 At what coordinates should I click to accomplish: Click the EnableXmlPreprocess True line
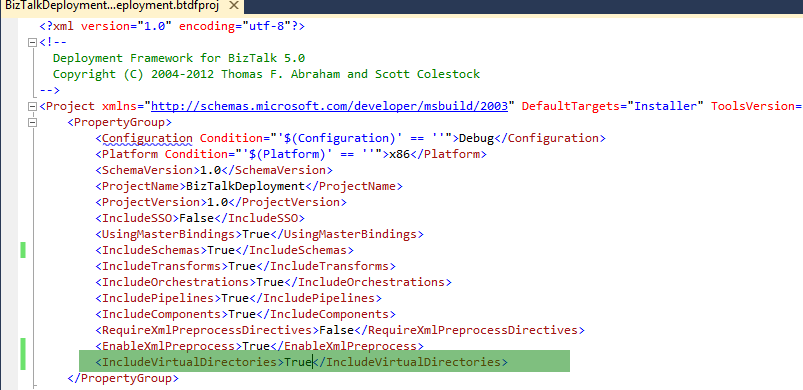[260, 346]
